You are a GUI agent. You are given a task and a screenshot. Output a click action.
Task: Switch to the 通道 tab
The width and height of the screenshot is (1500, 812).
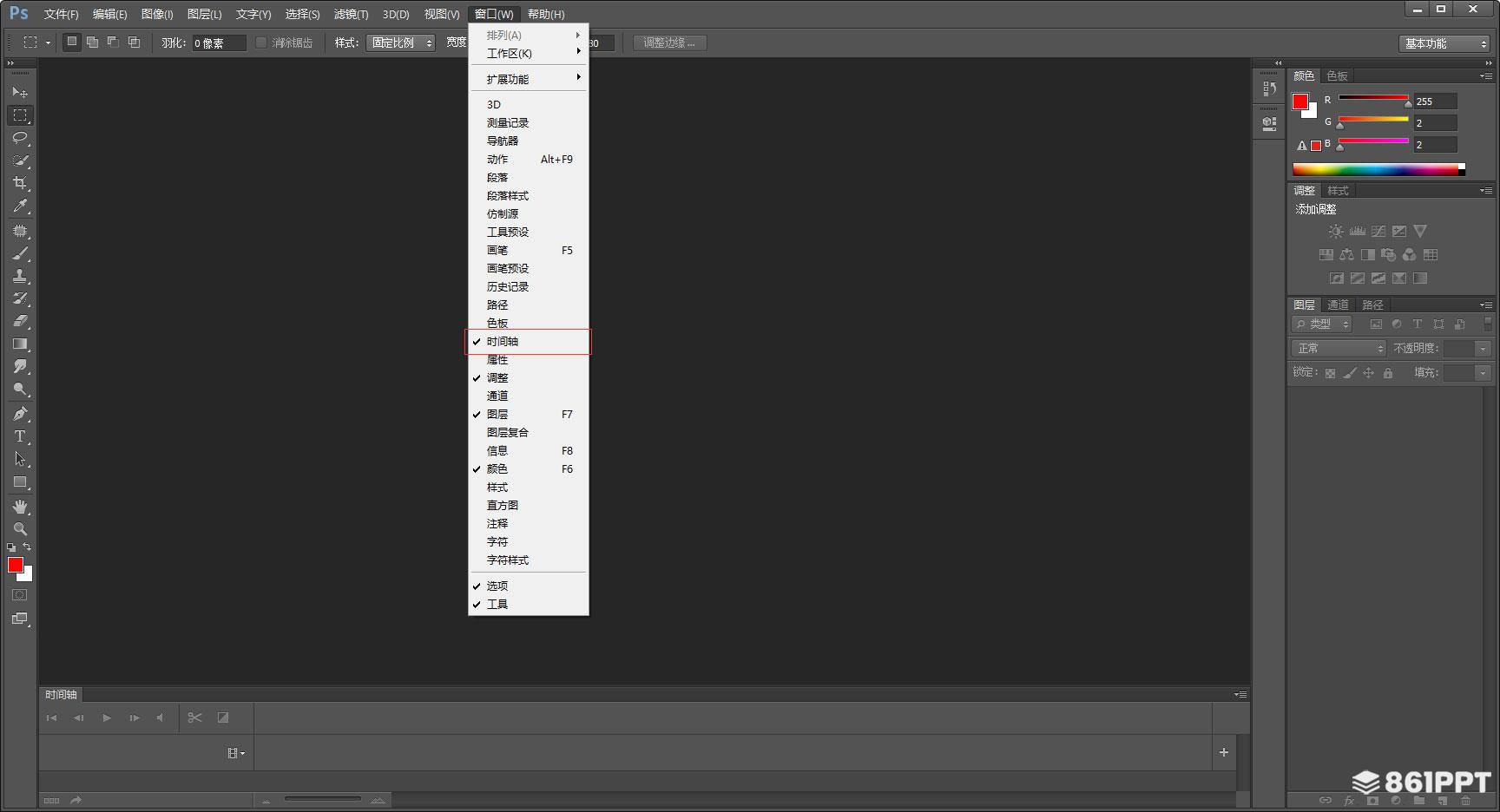coord(1338,304)
